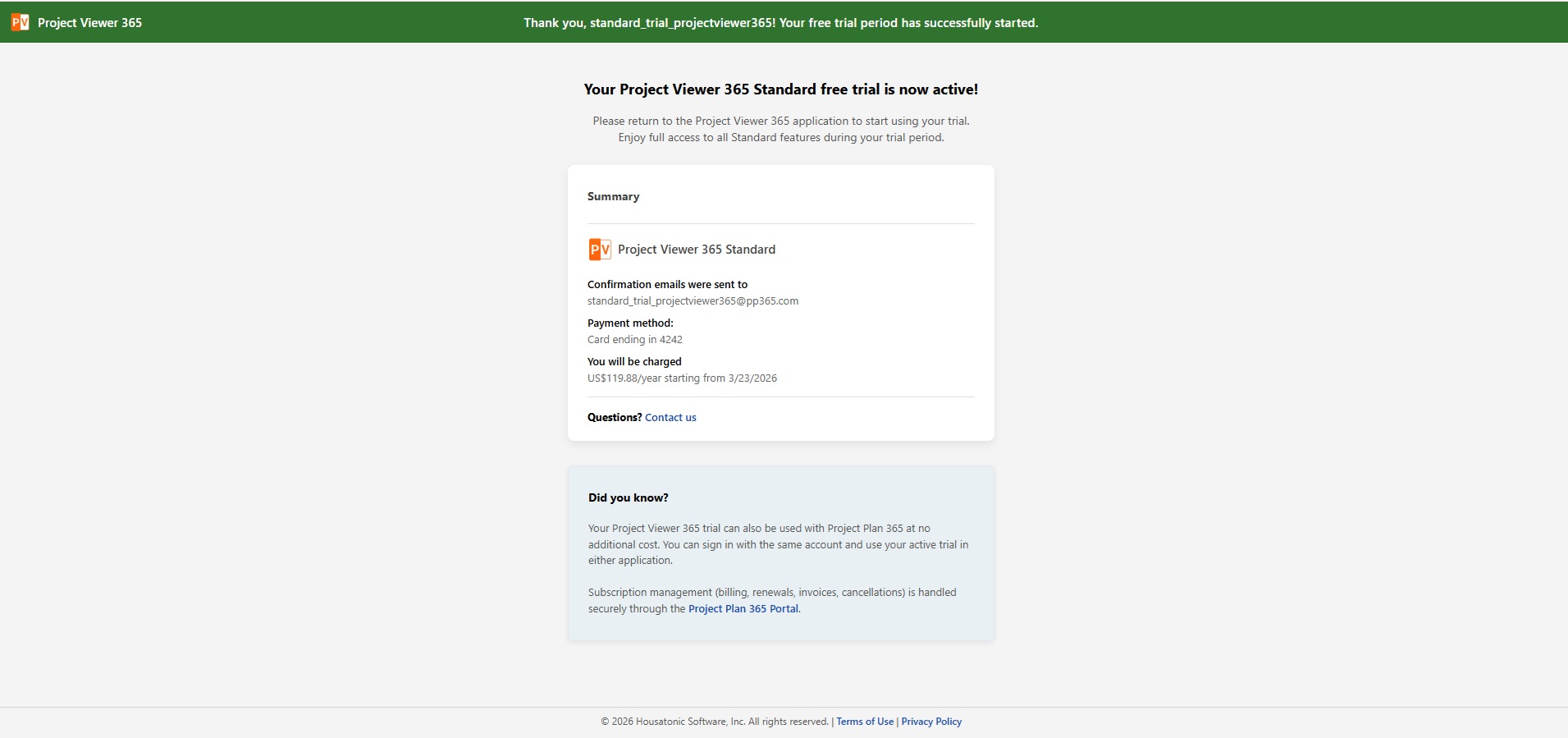The height and width of the screenshot is (738, 1568).
Task: Open the Terms of Use link
Action: (x=865, y=722)
